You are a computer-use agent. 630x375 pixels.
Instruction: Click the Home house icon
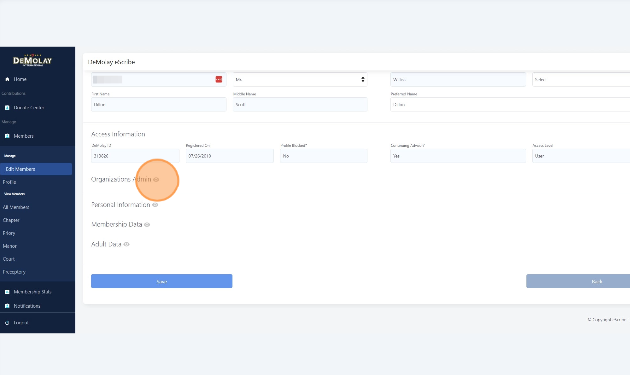(x=7, y=79)
